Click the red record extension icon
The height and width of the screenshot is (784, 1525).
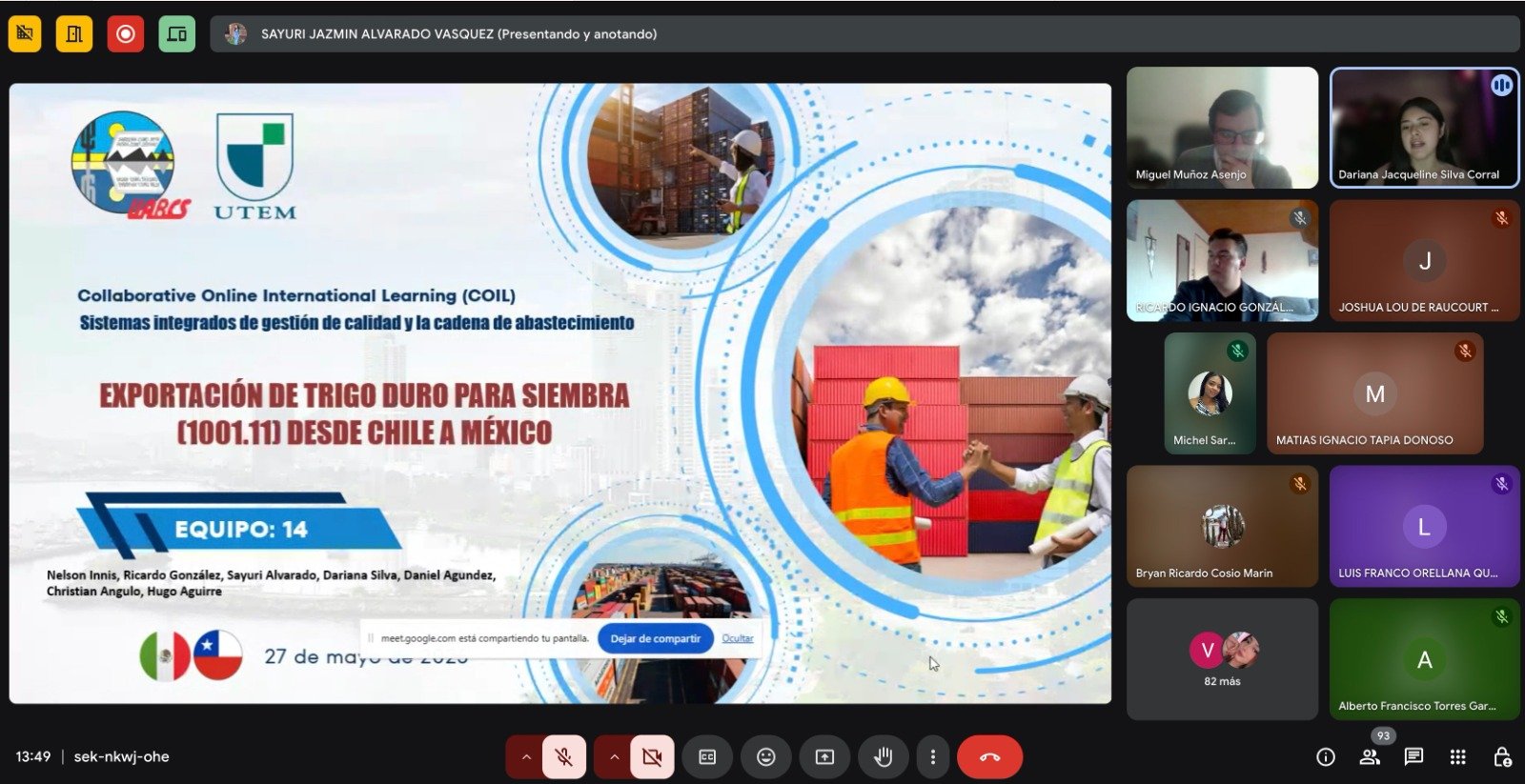point(125,34)
